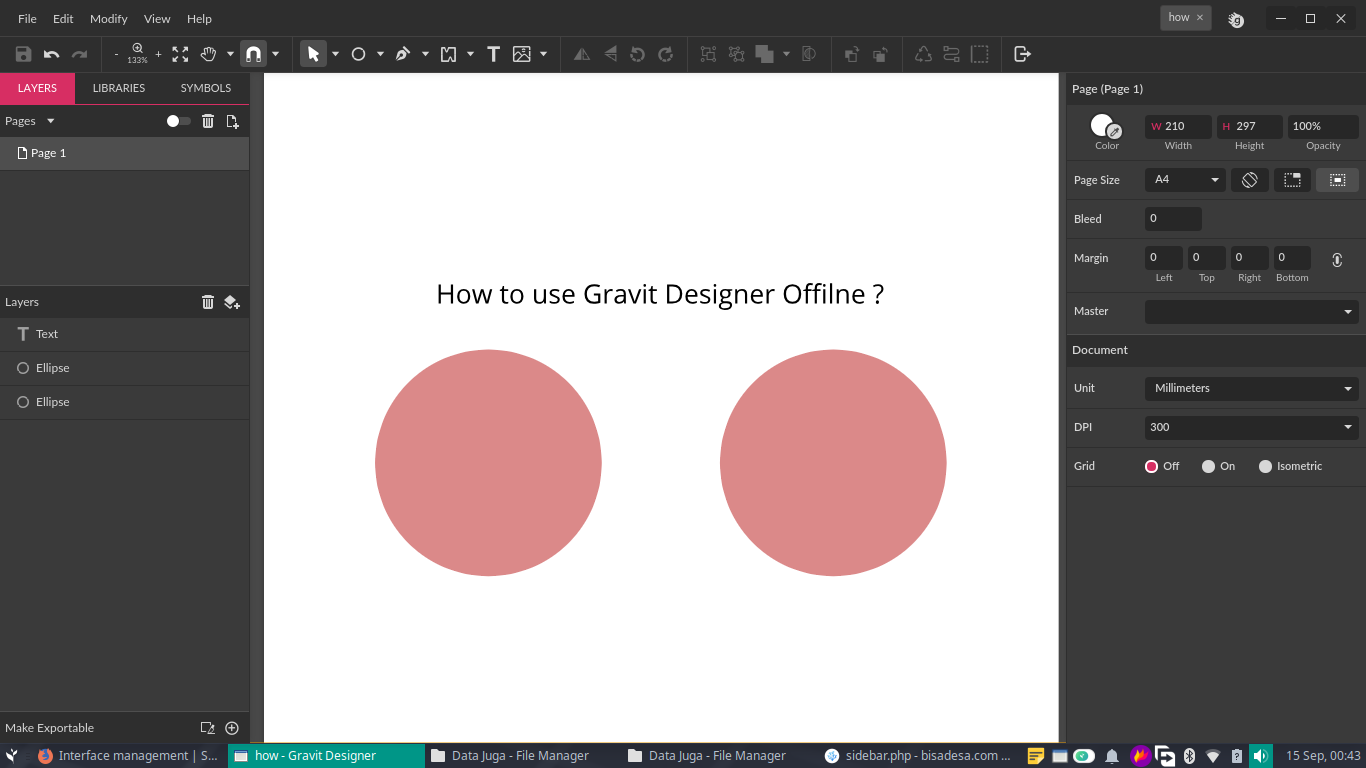Click the Bleed input field
The height and width of the screenshot is (768, 1366).
click(x=1173, y=219)
